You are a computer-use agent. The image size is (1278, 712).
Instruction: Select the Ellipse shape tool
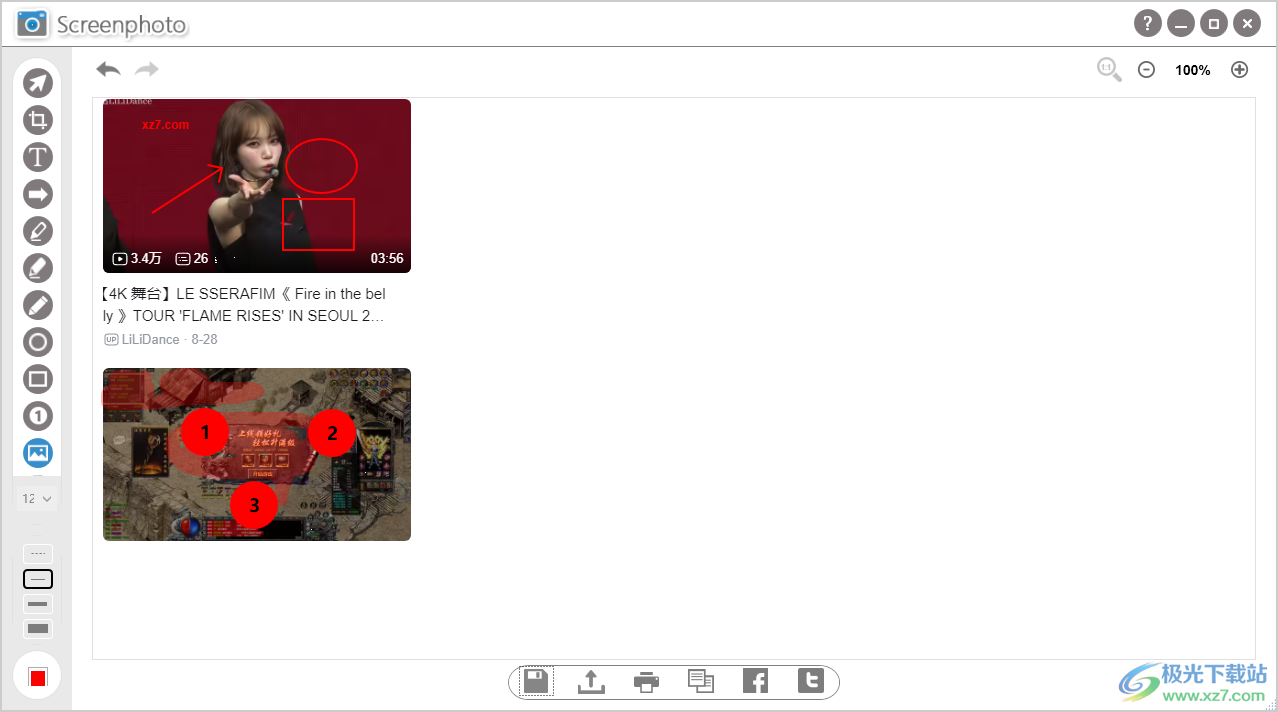pos(37,342)
